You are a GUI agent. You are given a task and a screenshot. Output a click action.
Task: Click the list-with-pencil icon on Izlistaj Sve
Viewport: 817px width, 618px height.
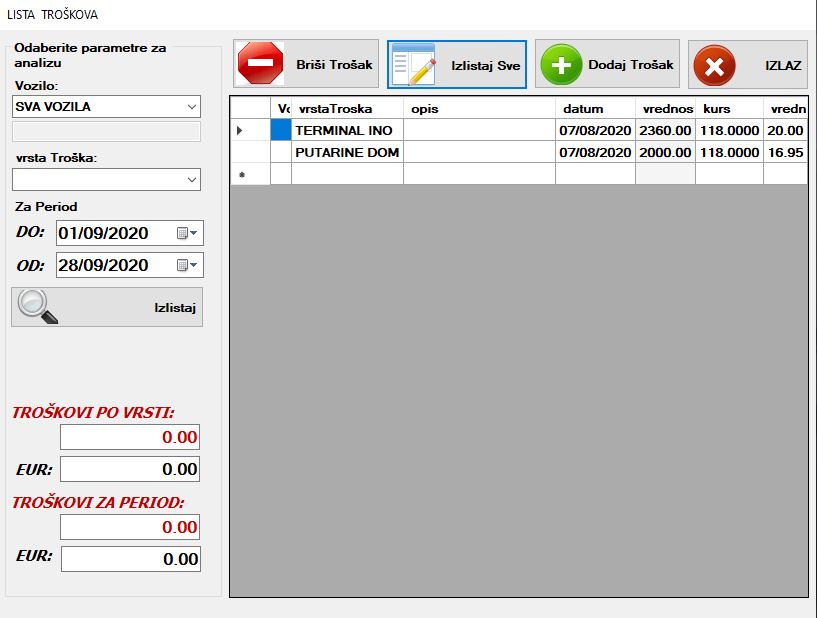(x=415, y=65)
